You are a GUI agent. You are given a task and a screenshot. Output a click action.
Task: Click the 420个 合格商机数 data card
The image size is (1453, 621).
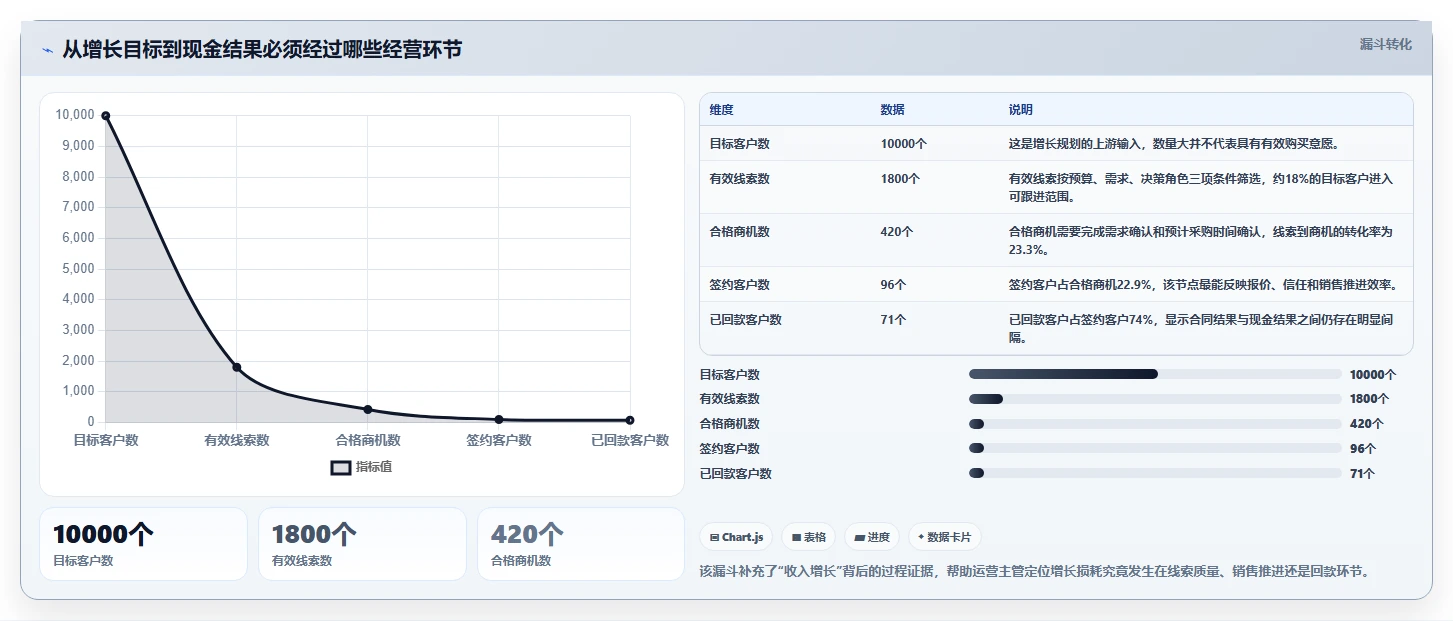pyautogui.click(x=581, y=544)
